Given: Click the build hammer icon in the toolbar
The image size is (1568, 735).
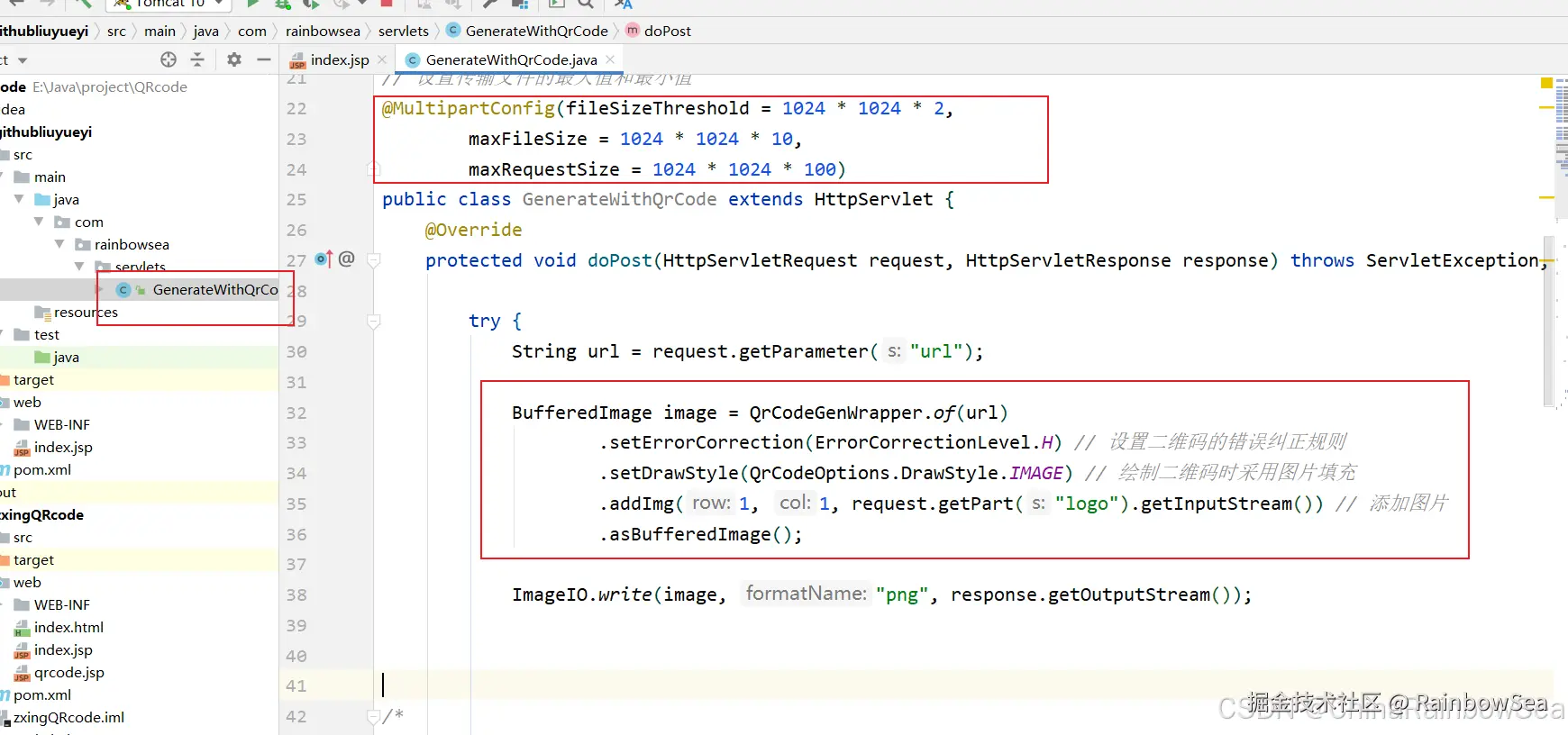Looking at the screenshot, I should click(489, 4).
